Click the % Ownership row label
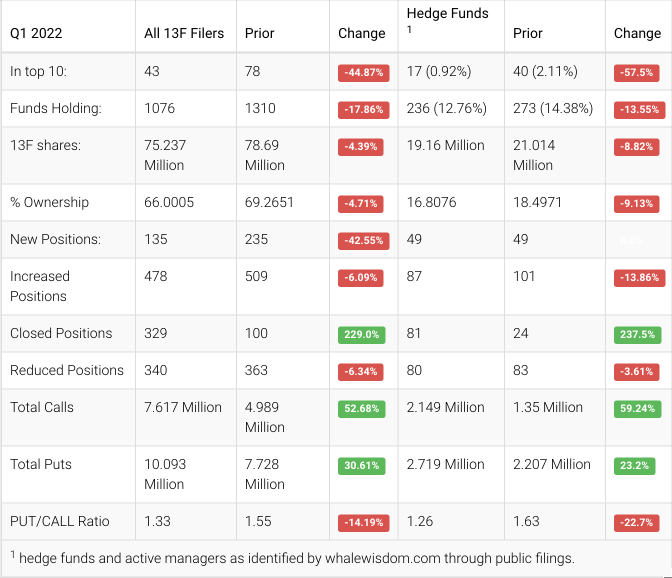 50,202
